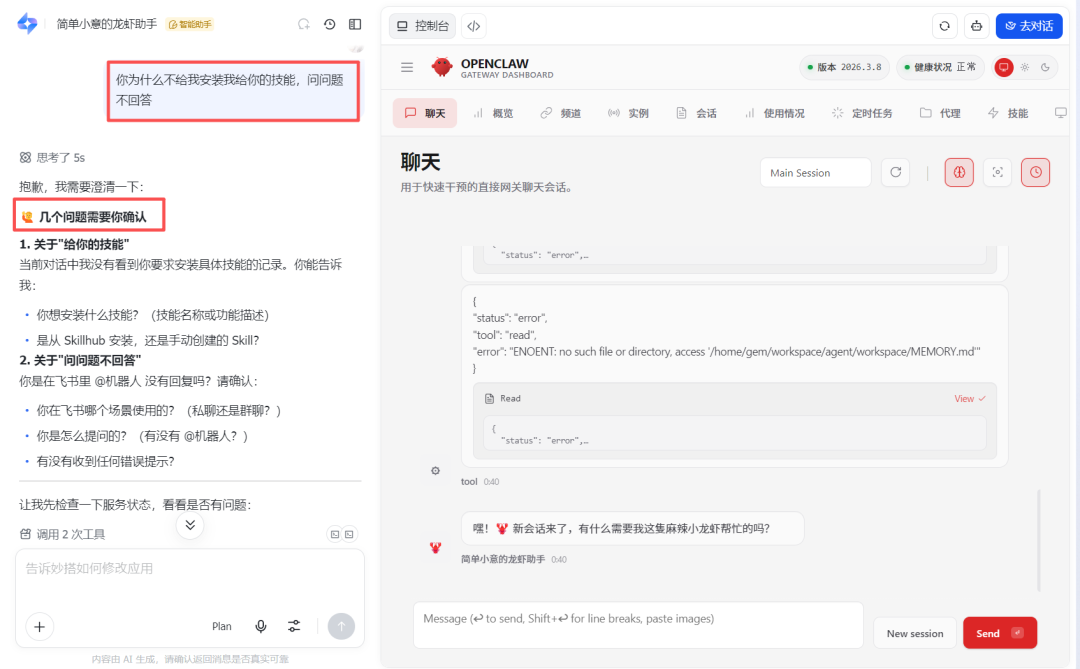Click the microphone icon in prompt box

[261, 626]
